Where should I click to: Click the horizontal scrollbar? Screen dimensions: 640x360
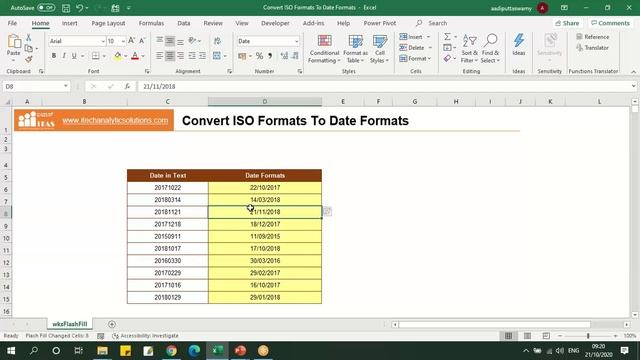(x=495, y=324)
